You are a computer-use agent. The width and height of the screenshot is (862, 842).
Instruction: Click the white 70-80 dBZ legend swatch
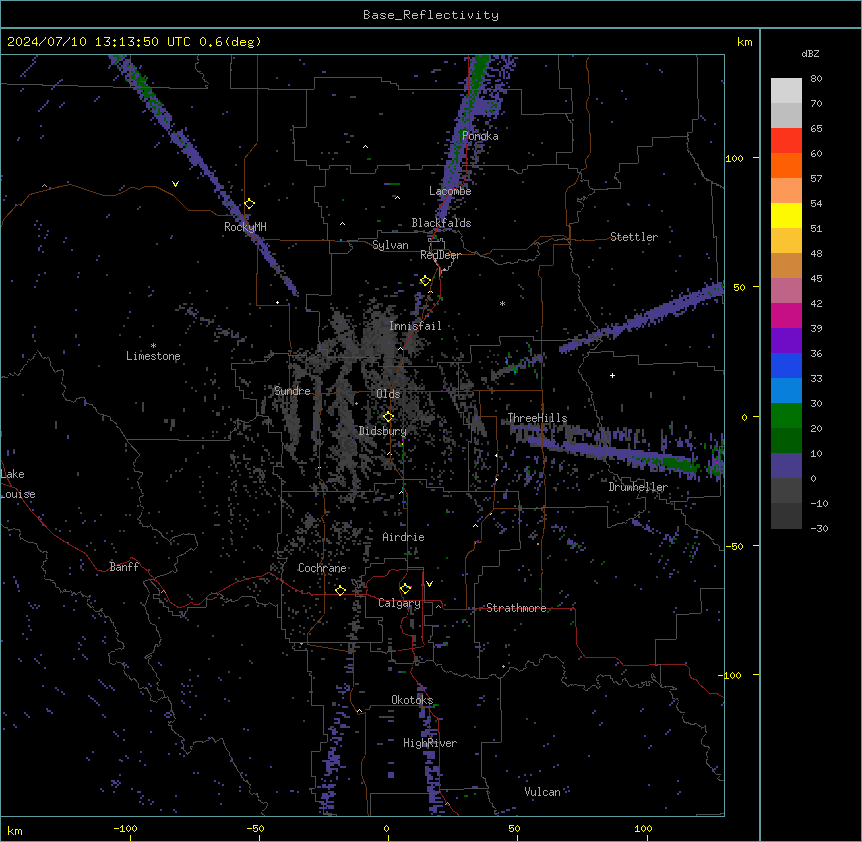786,91
